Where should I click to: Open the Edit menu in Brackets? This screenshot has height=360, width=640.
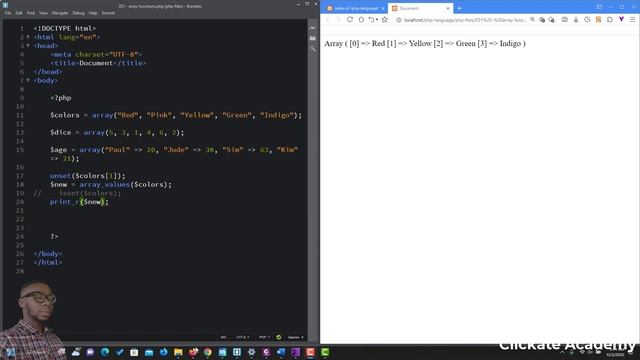tap(19, 13)
